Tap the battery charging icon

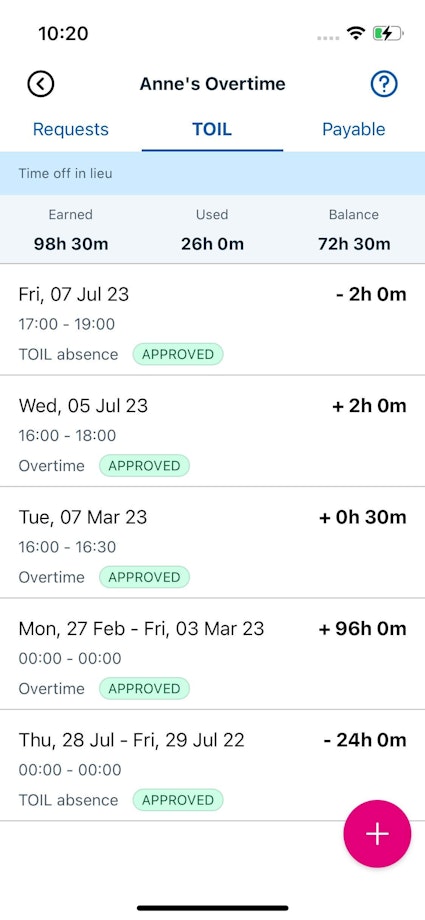click(388, 33)
